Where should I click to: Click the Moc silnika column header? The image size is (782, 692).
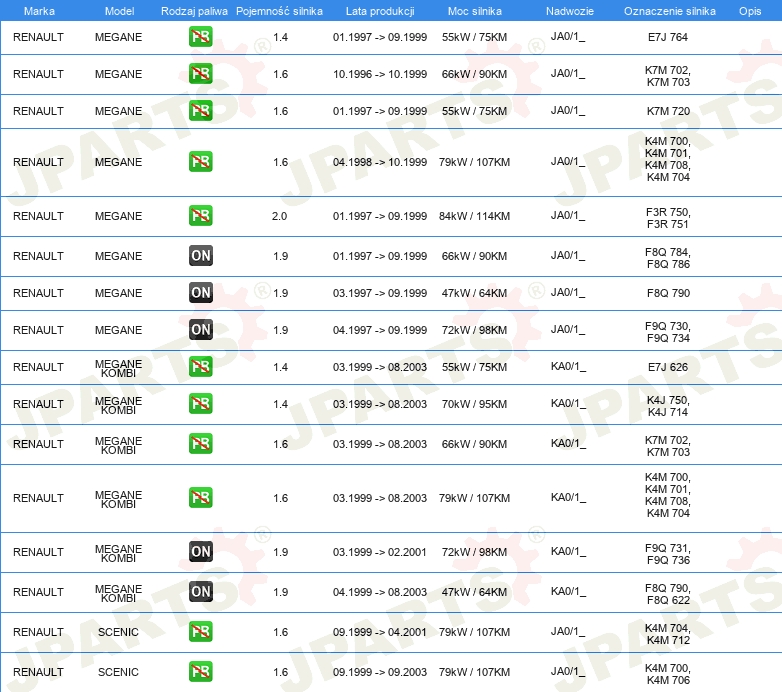point(475,11)
